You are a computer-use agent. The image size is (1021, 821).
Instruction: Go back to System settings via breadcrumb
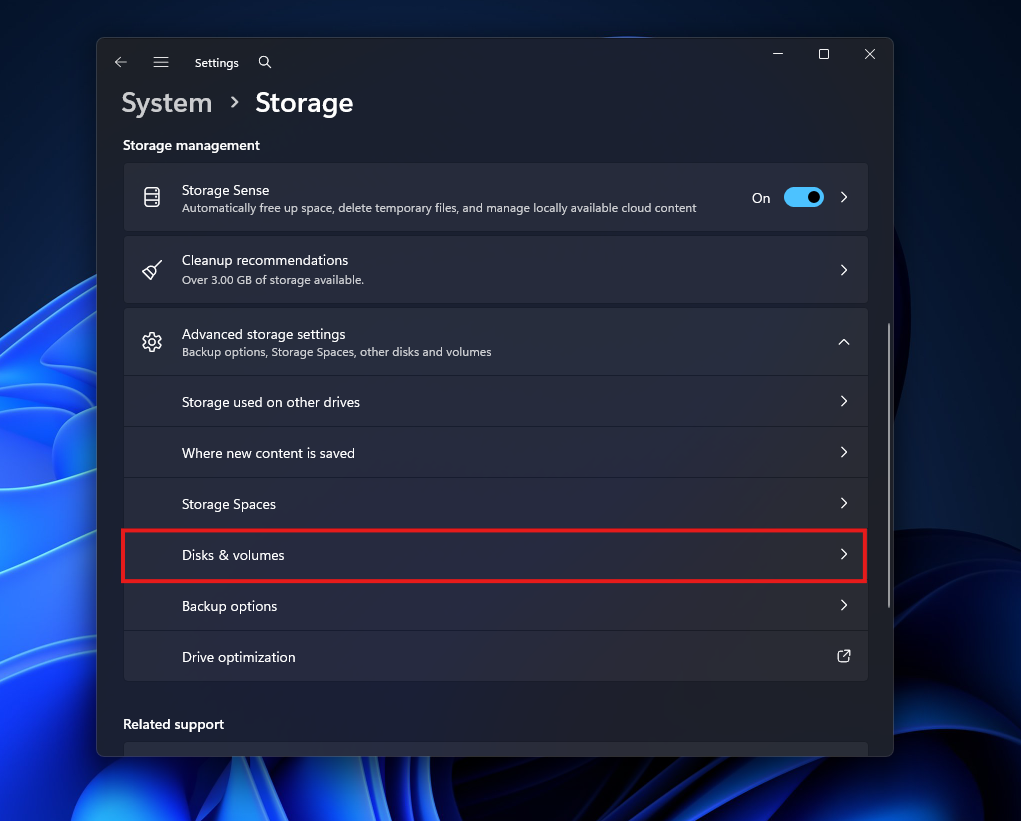pyautogui.click(x=166, y=102)
